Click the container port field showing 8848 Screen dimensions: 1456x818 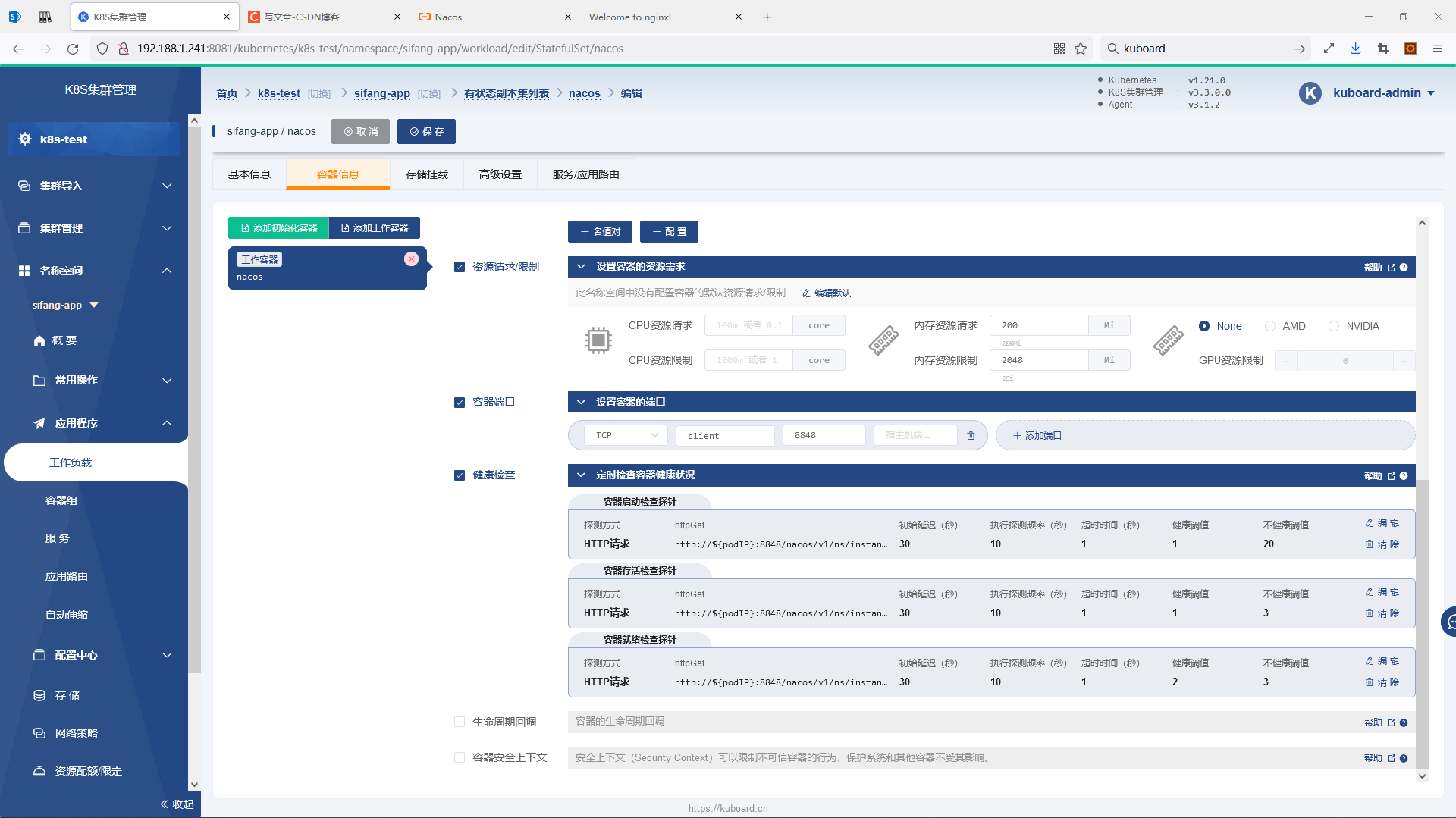pos(824,435)
